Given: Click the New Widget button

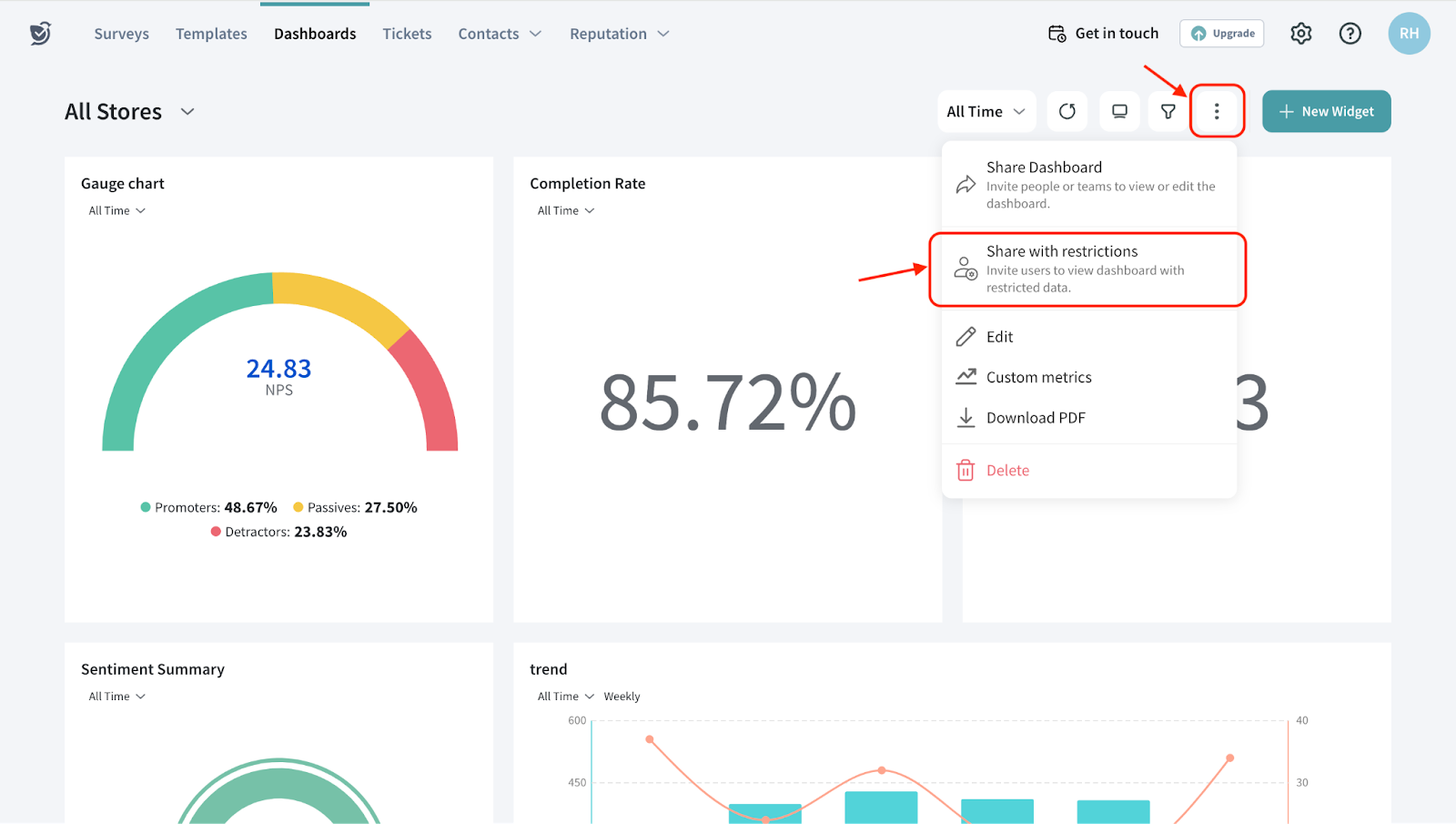Looking at the screenshot, I should [1326, 111].
